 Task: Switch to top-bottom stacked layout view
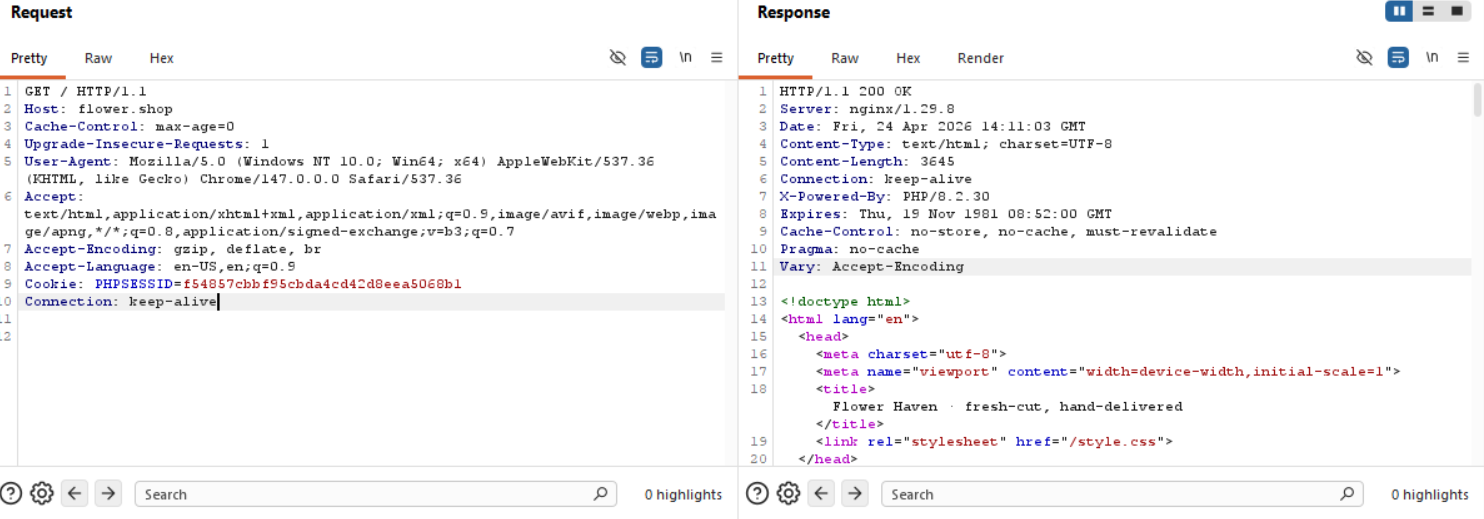point(1428,12)
